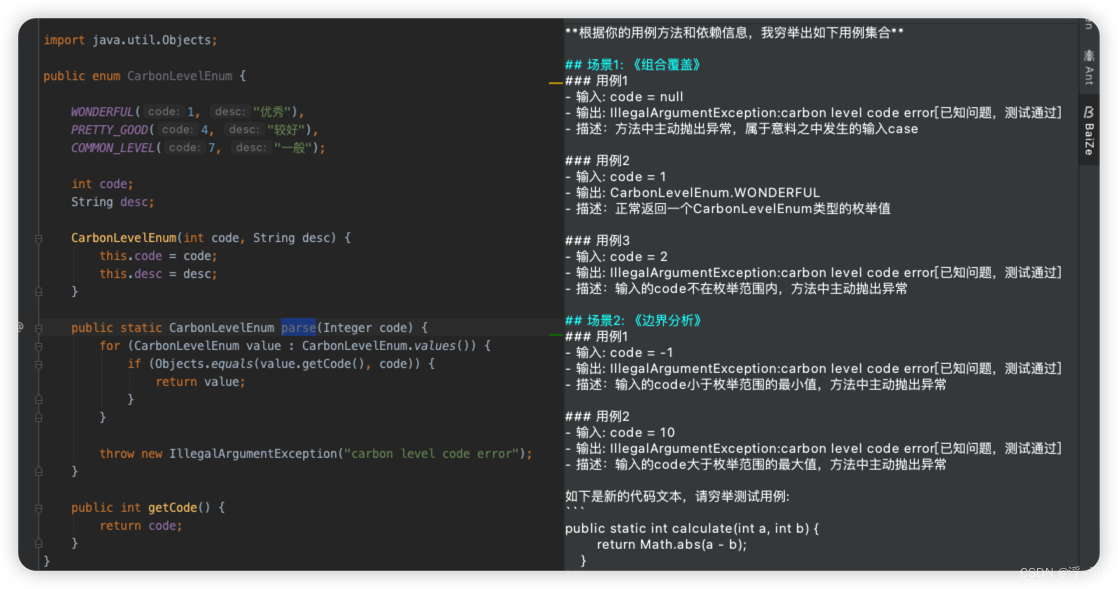Click the "较好" string literal
Screen dimensions: 1118x589
pos(289,130)
